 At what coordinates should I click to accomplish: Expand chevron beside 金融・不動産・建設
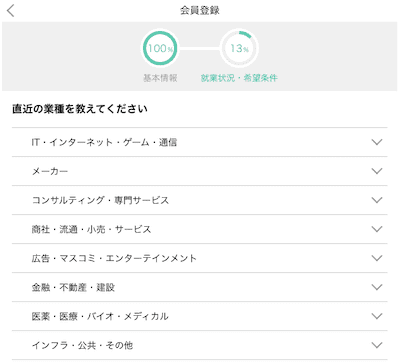[x=377, y=287]
